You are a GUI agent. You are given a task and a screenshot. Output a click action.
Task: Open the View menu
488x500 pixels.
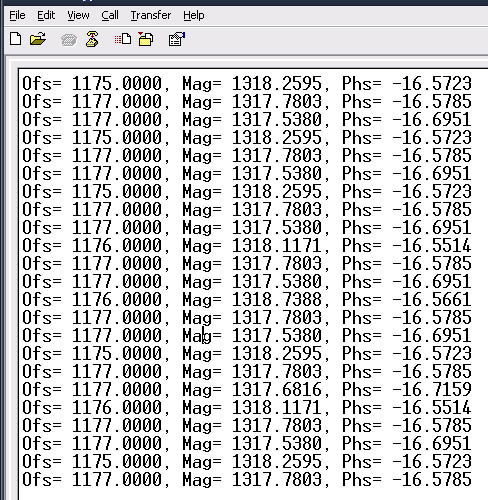(78, 15)
